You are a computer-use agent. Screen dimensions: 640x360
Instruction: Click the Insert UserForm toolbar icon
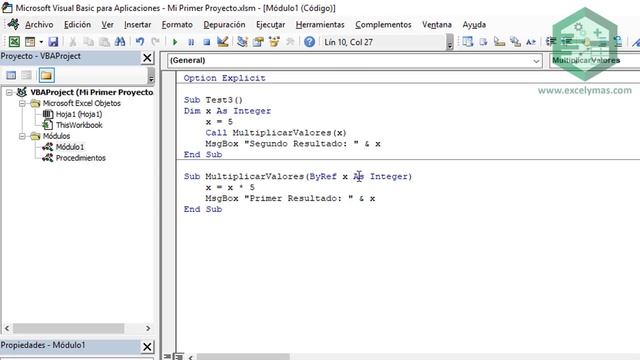coord(30,42)
